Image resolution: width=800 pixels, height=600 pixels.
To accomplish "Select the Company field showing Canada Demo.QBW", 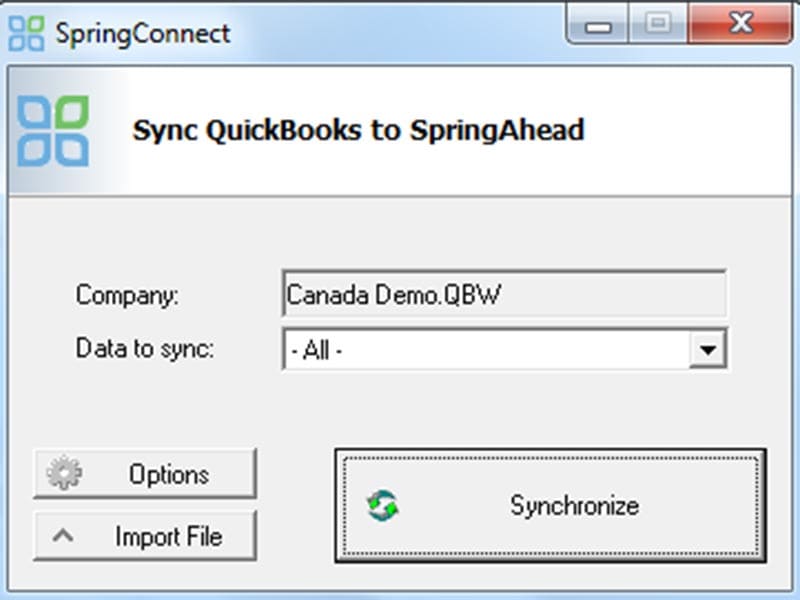I will click(500, 293).
